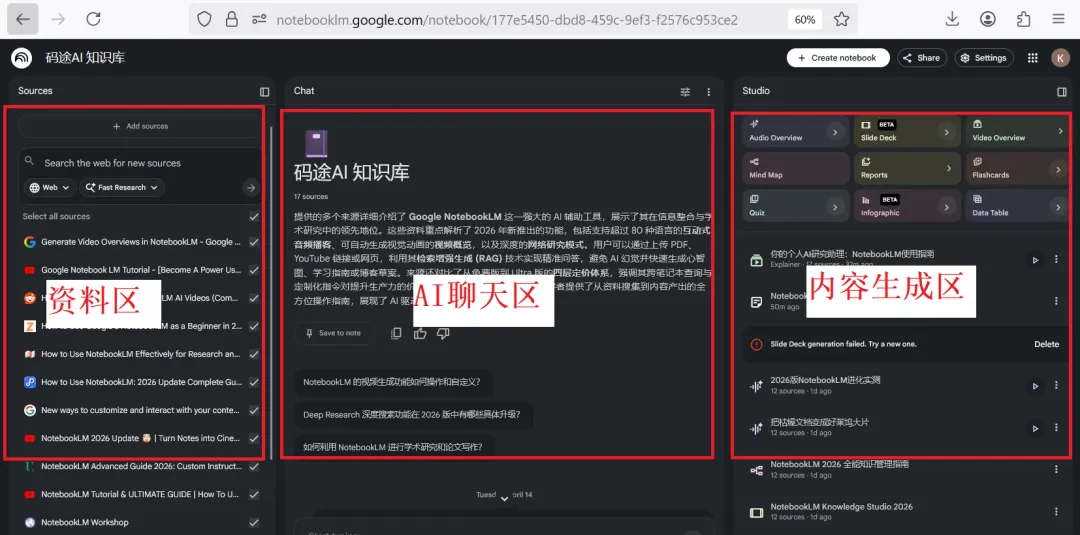The width and height of the screenshot is (1080, 535).
Task: Delete the failed Slide Deck generation
Action: pos(1046,344)
